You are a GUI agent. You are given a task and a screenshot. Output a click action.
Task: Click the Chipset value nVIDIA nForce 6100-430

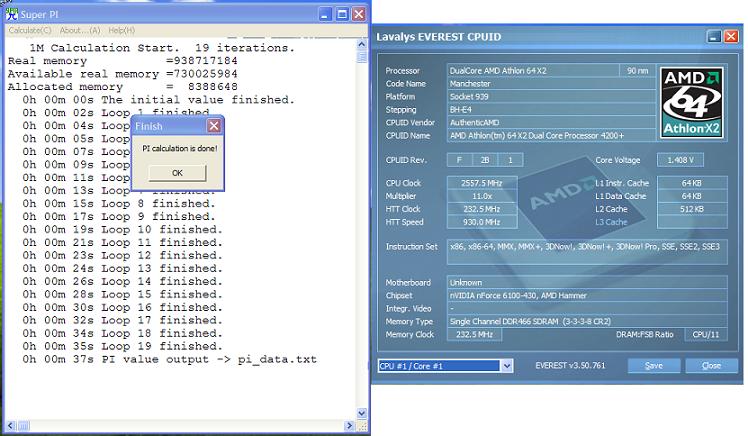pyautogui.click(x=587, y=295)
